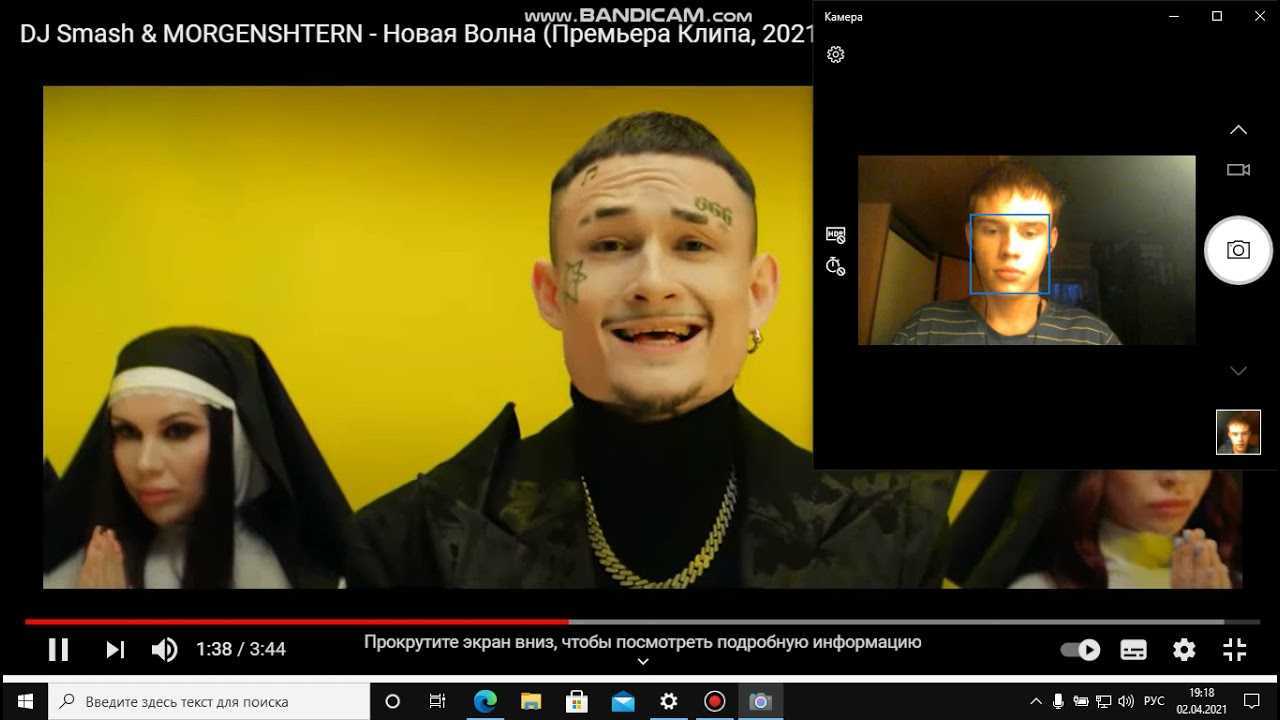Screen dimensions: 1280x720
Task: Open network status in system tray
Action: 1103,701
